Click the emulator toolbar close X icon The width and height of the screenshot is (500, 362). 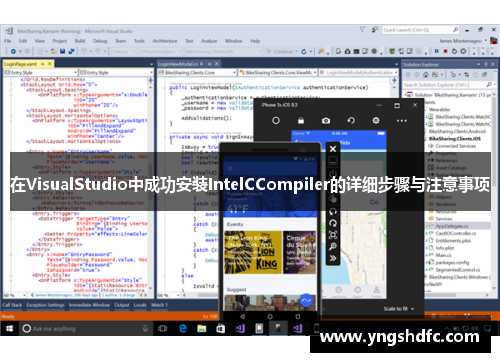(x=333, y=149)
